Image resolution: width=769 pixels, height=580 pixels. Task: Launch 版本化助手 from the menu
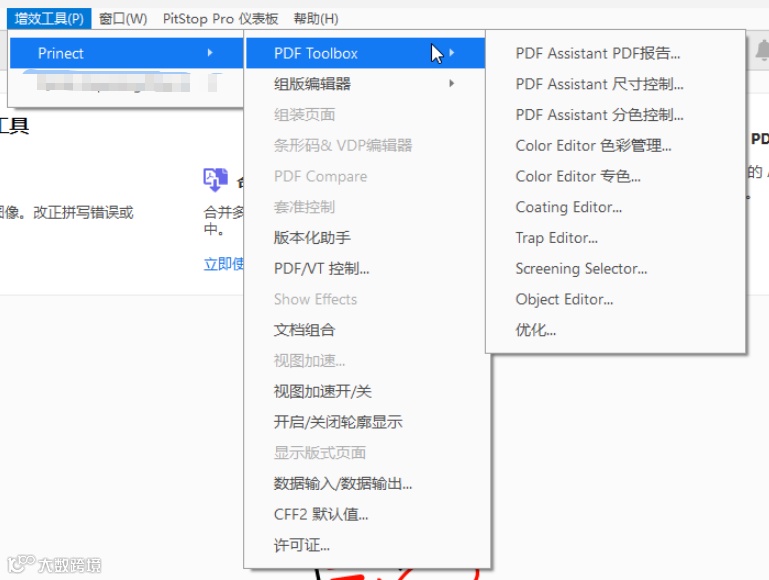click(x=365, y=238)
